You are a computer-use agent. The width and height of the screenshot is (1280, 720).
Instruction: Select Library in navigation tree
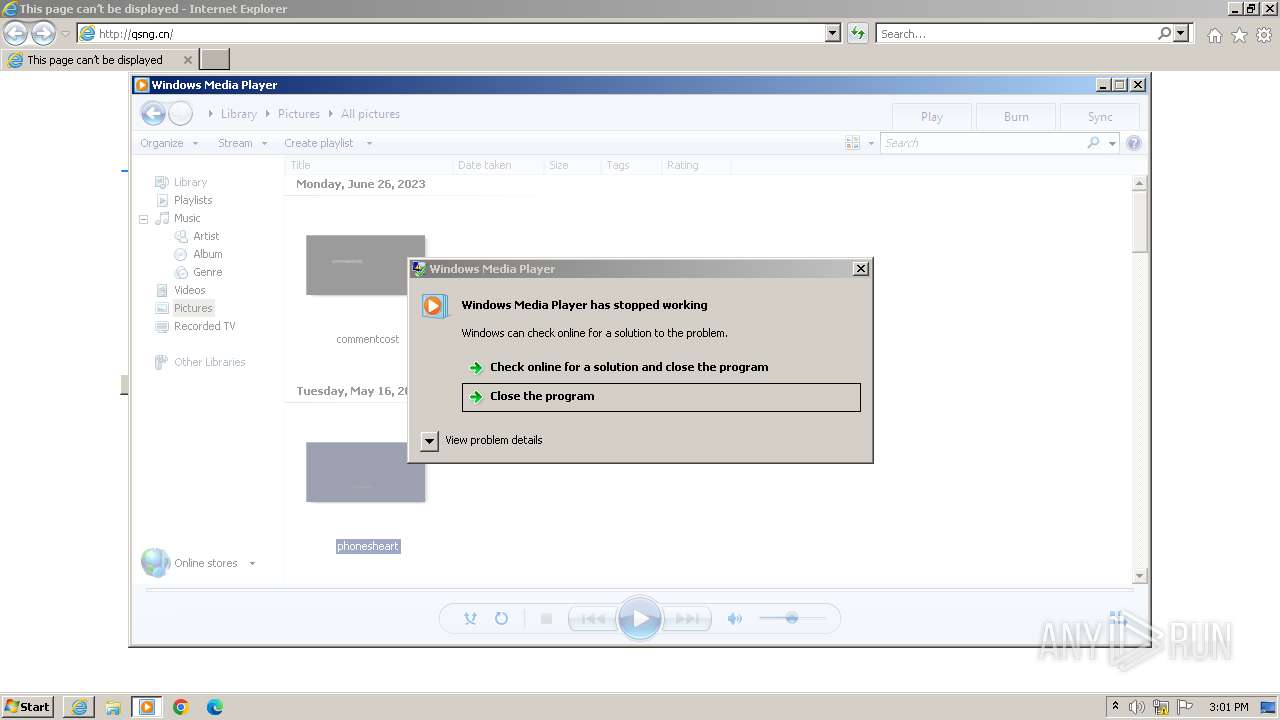pos(190,182)
